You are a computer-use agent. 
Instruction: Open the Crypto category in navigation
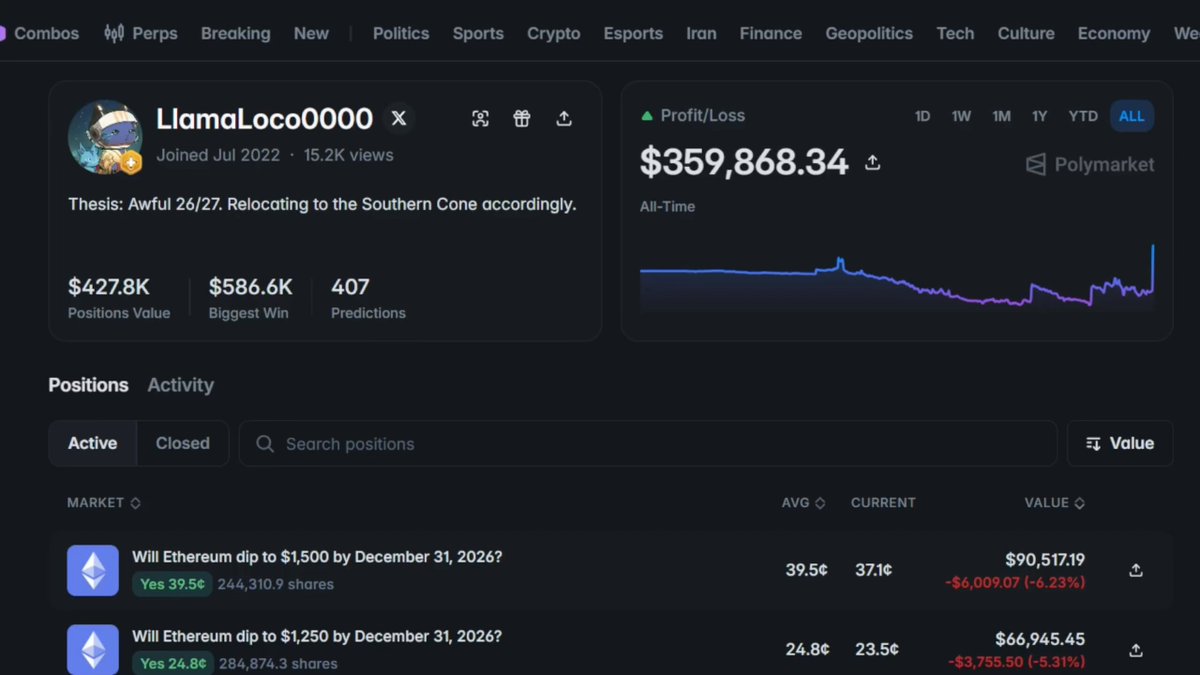pos(554,33)
